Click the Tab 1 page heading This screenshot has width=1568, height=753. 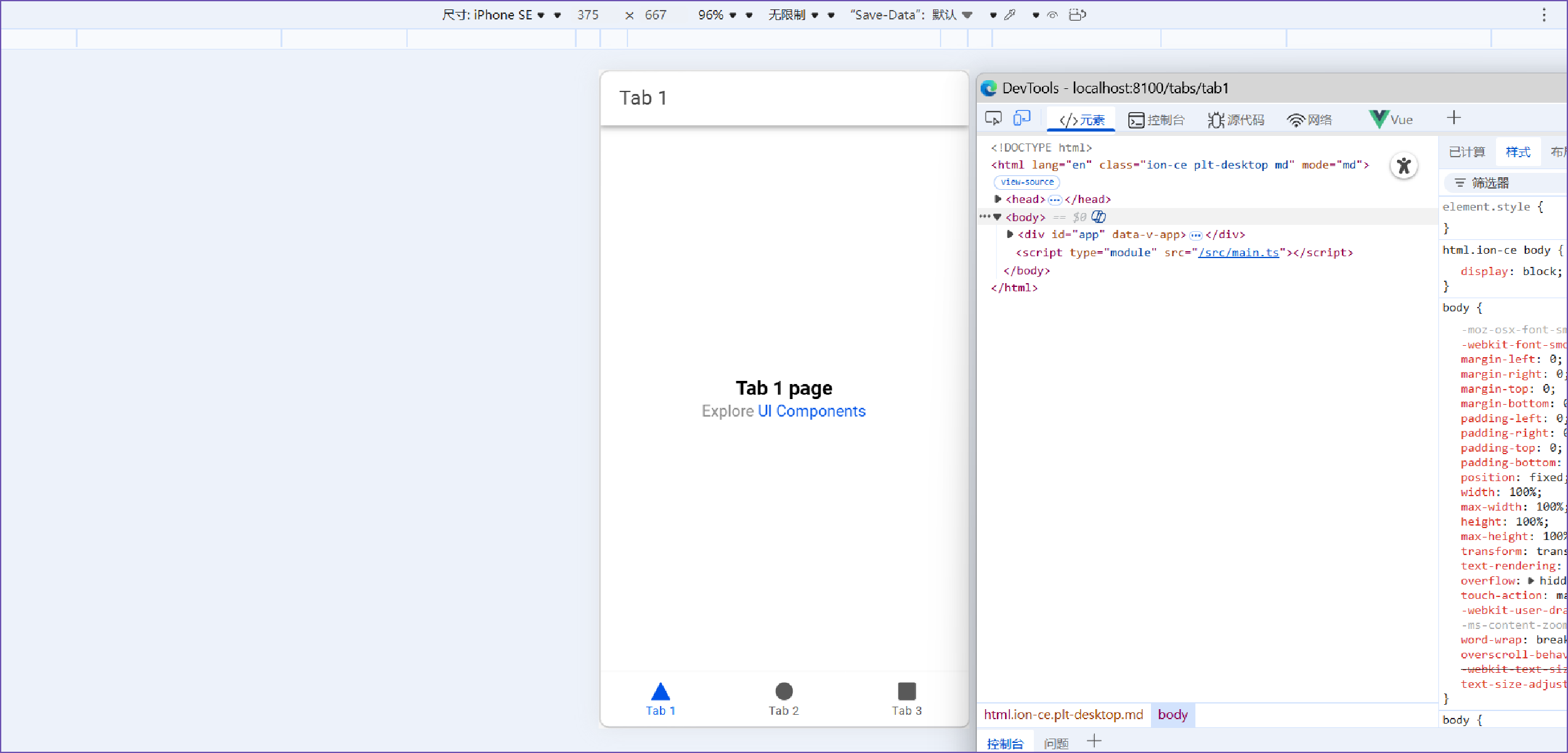pos(784,388)
